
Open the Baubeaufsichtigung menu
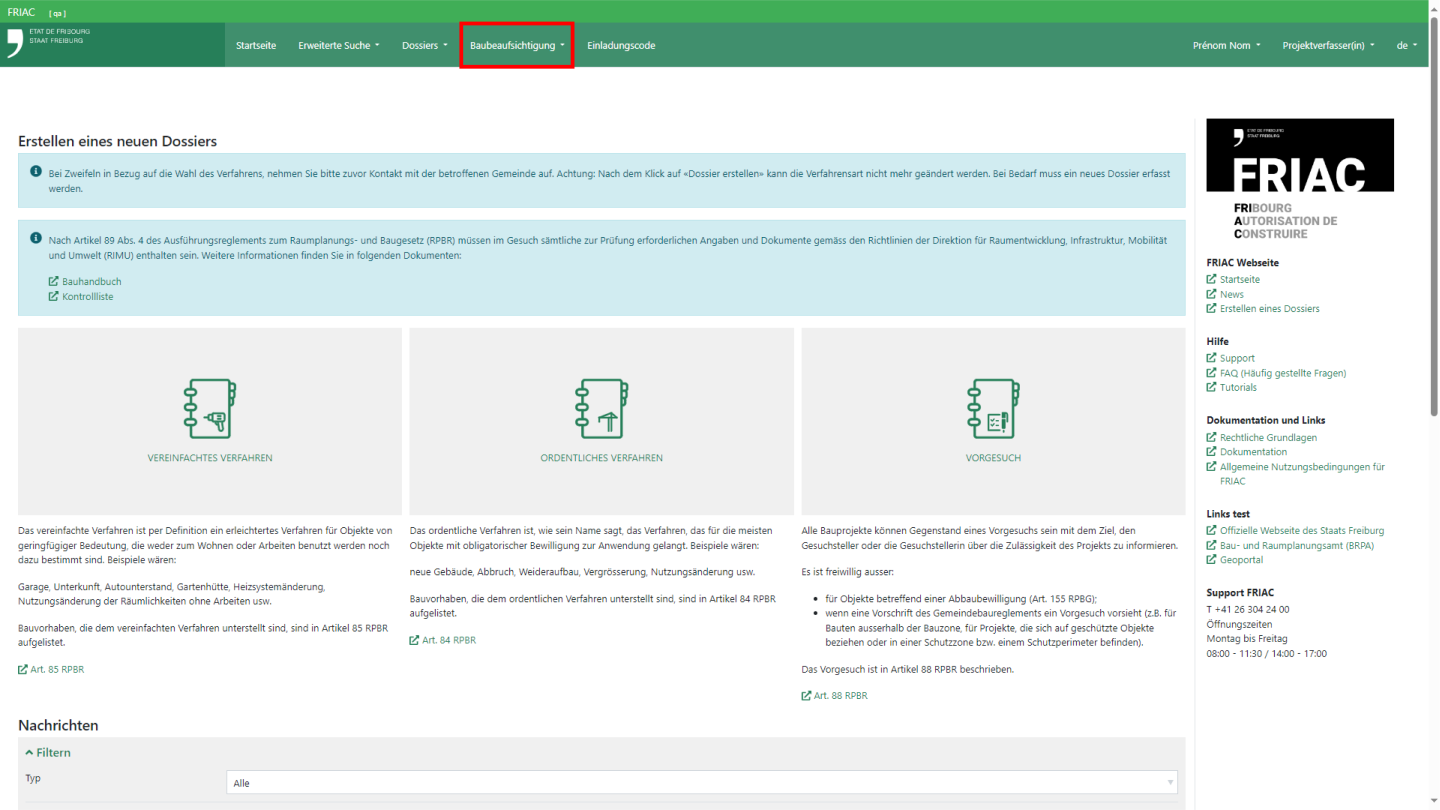(516, 46)
